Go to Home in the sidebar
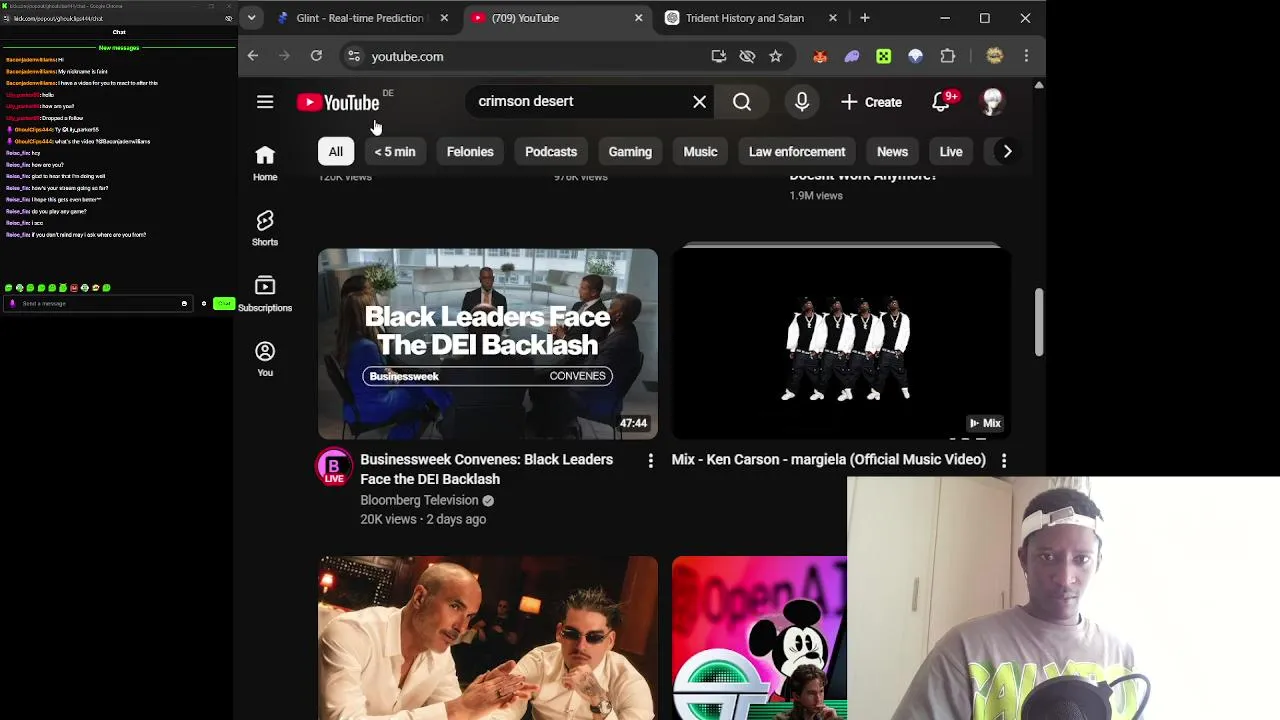 265,163
